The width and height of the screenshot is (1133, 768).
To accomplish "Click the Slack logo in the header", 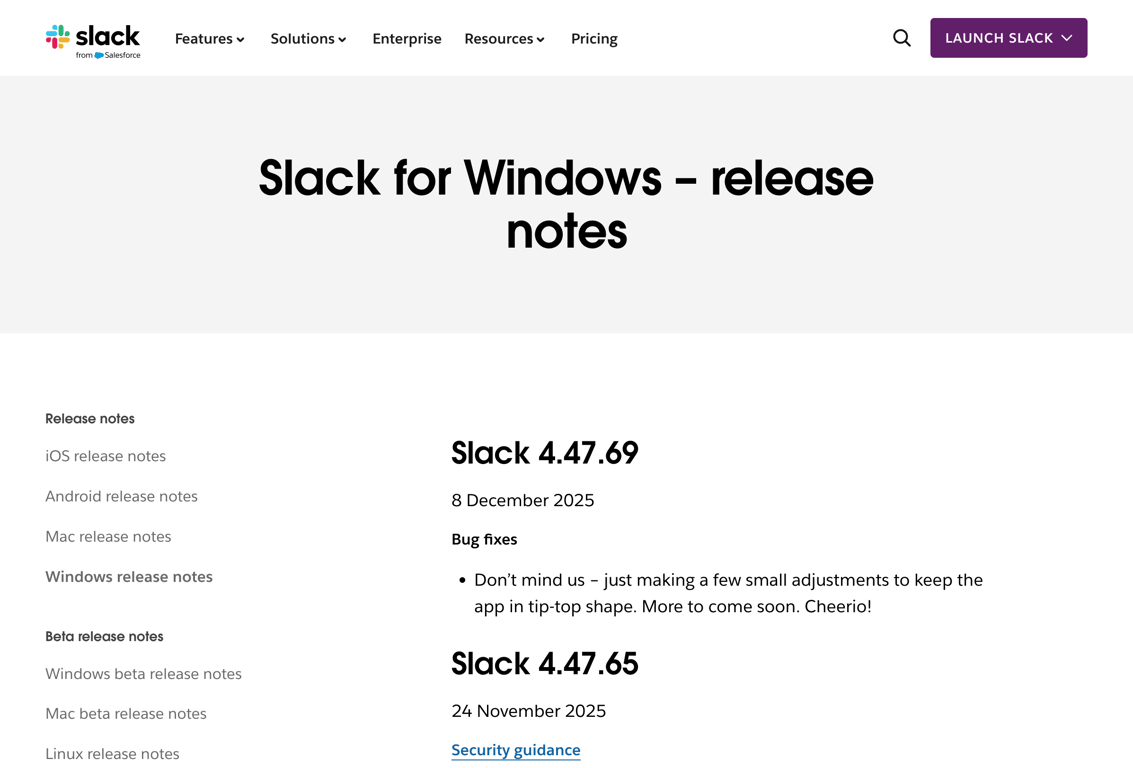I will (93, 40).
